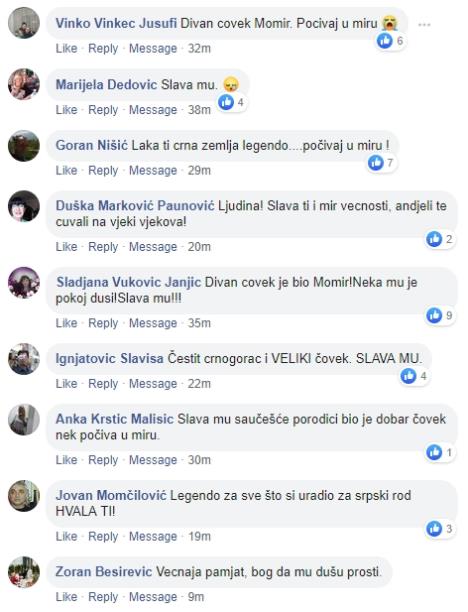Image resolution: width=468 pixels, height=612 pixels.
Task: Open Vinko Vinkec Jusufi's profile picture
Action: coord(24,23)
